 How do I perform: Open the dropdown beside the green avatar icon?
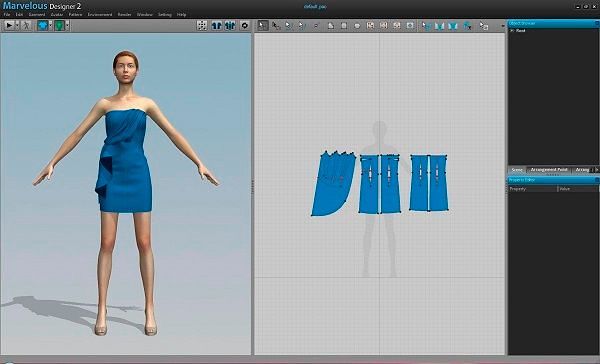coord(67,26)
